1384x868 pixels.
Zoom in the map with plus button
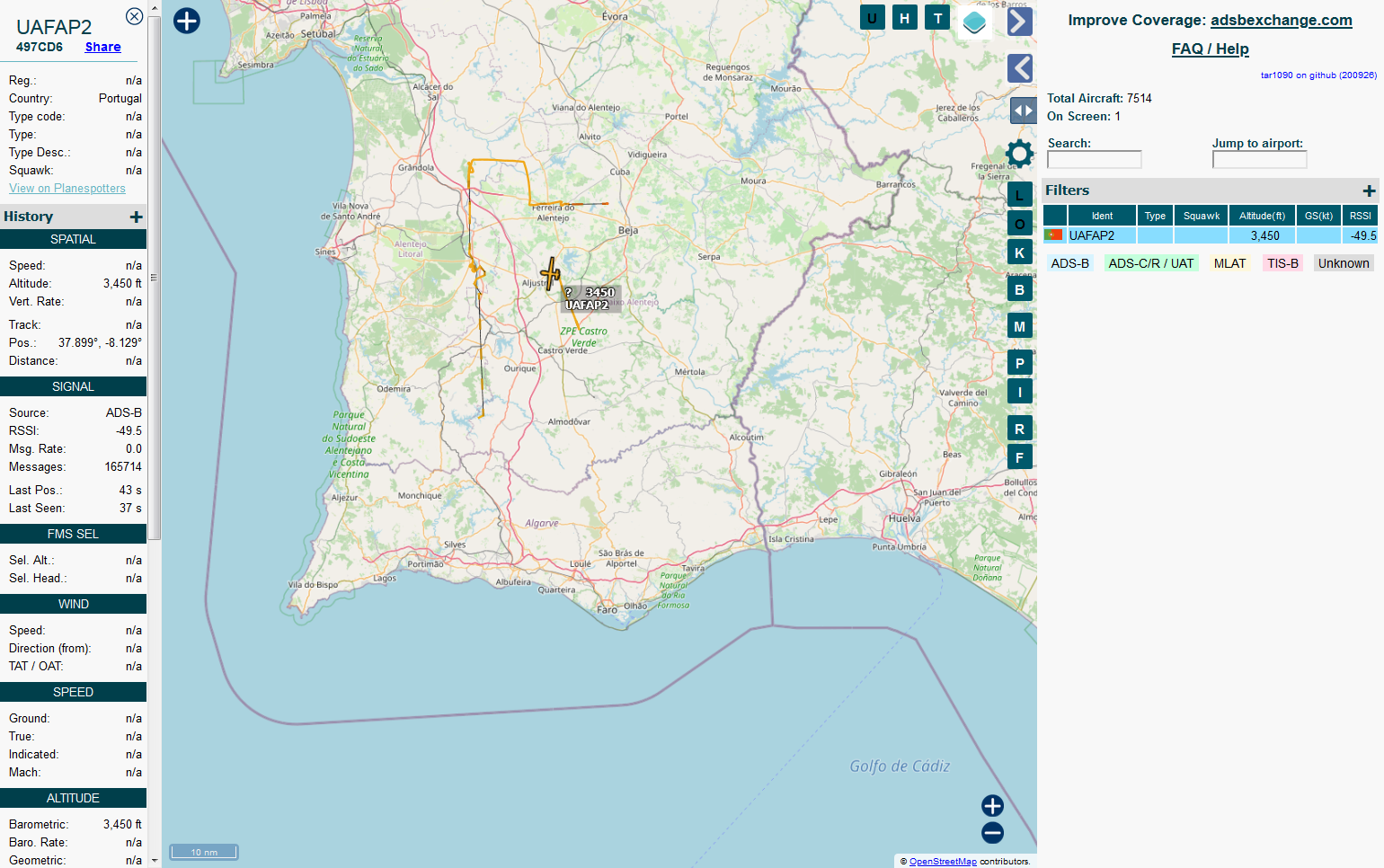click(x=992, y=806)
